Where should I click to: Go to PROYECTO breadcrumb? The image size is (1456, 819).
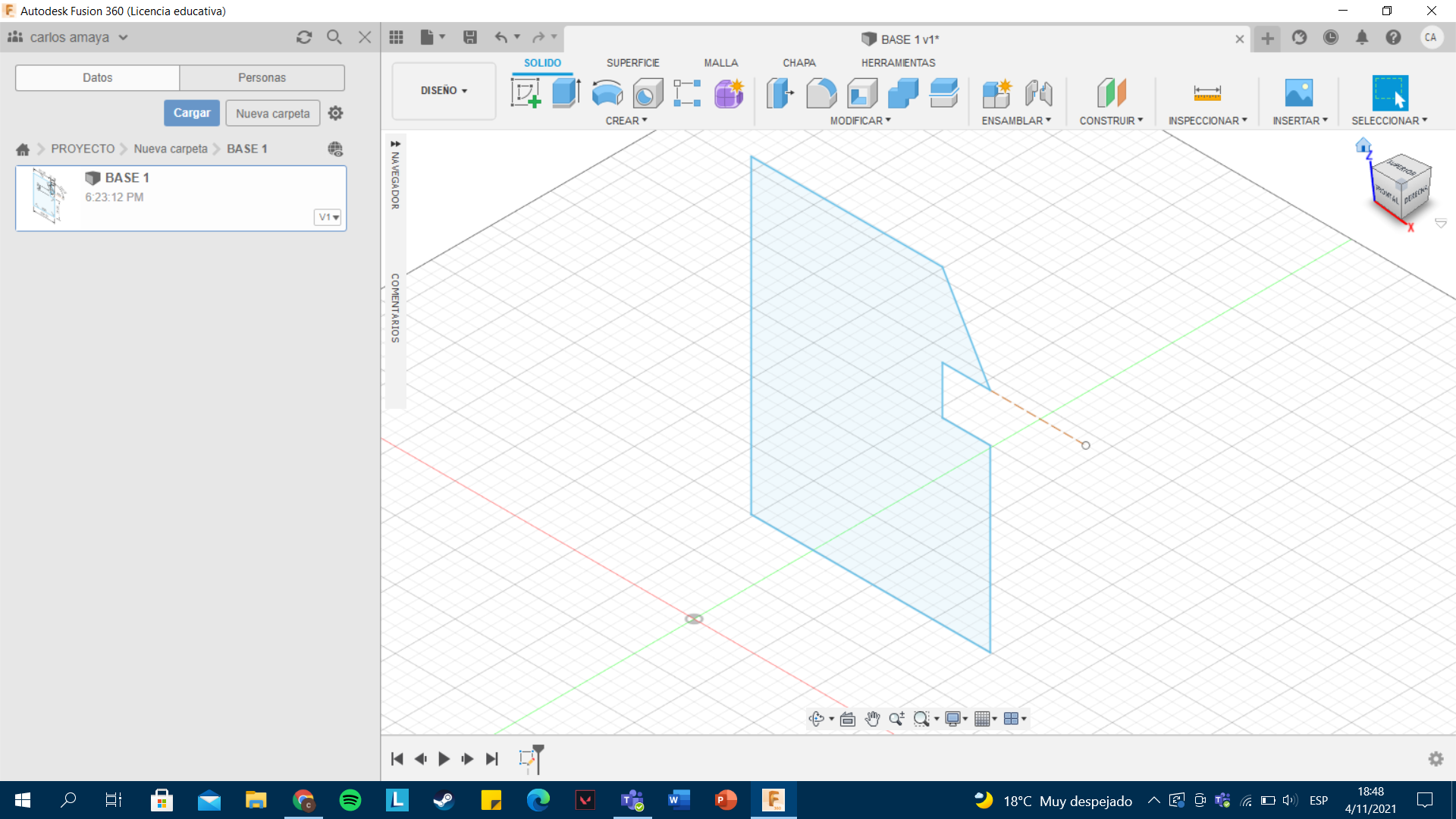[83, 149]
